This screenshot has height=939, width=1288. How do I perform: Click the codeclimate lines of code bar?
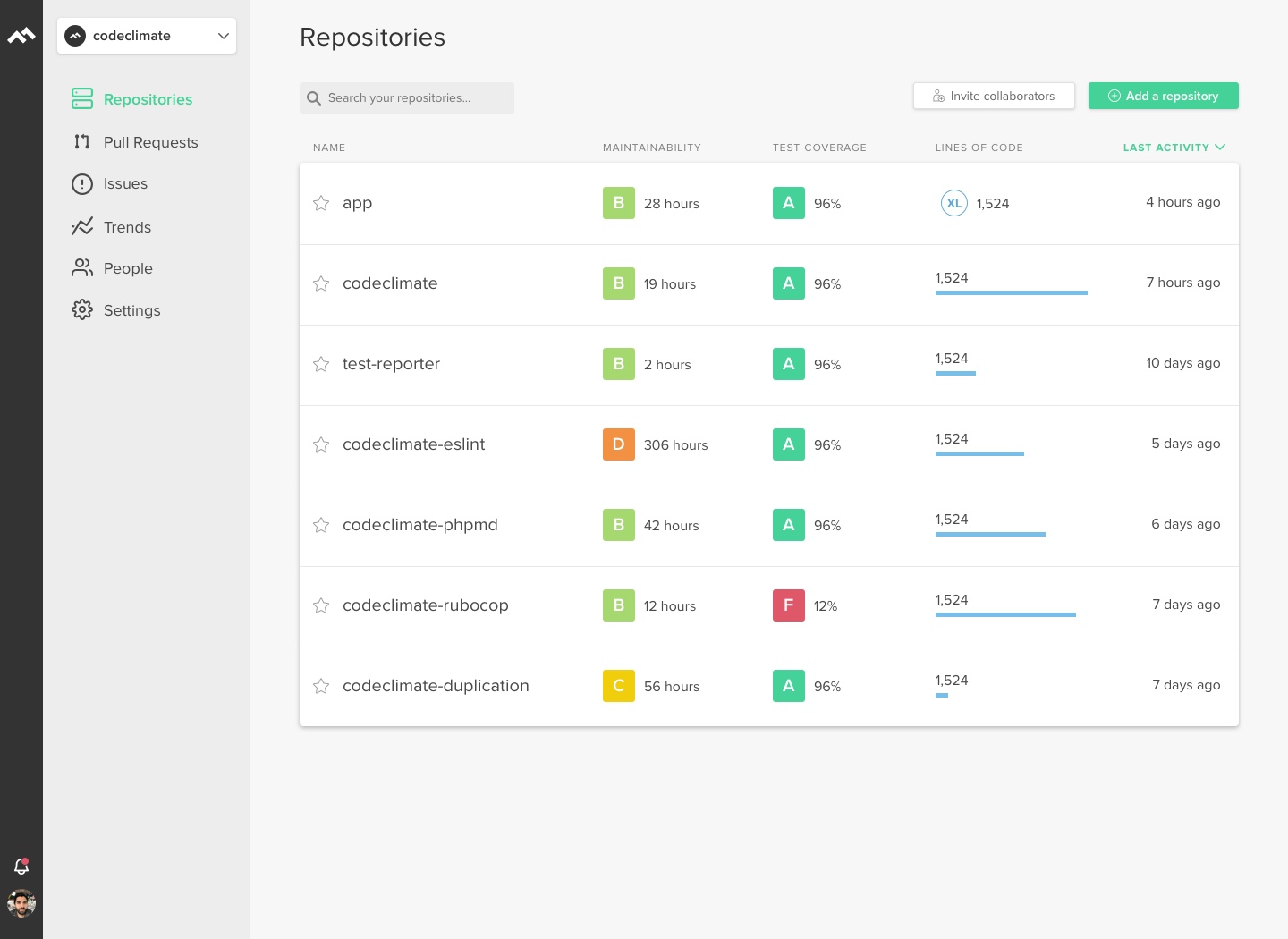point(1011,292)
